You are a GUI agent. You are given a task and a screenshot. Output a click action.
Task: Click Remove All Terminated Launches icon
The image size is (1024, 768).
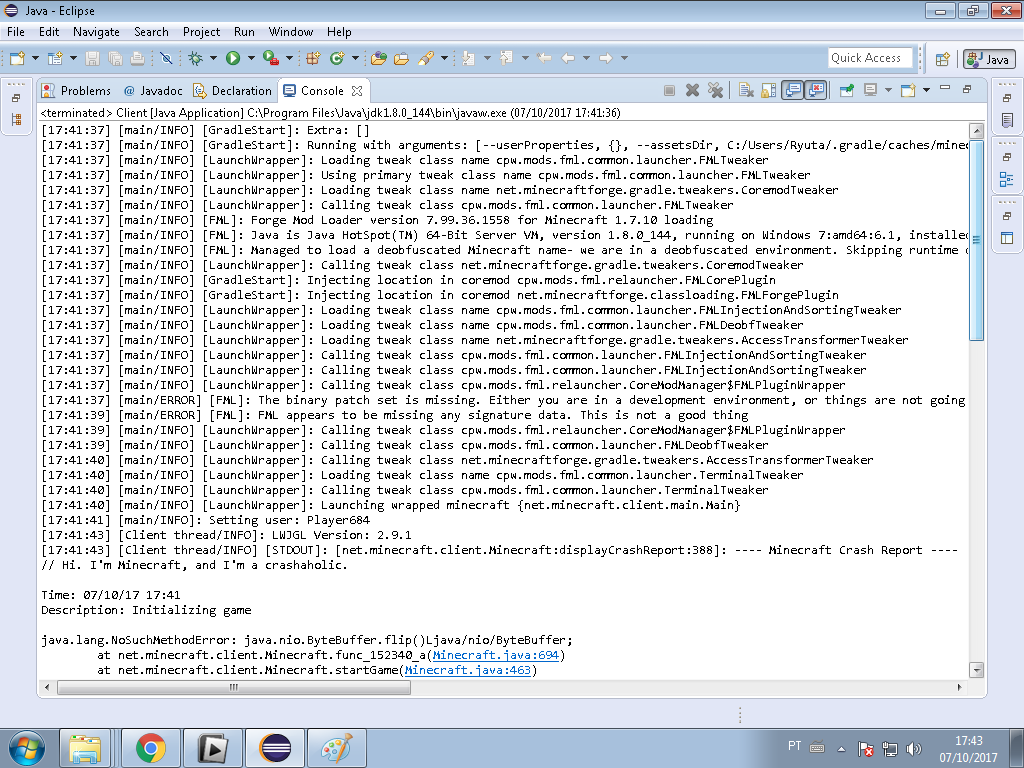[x=715, y=90]
